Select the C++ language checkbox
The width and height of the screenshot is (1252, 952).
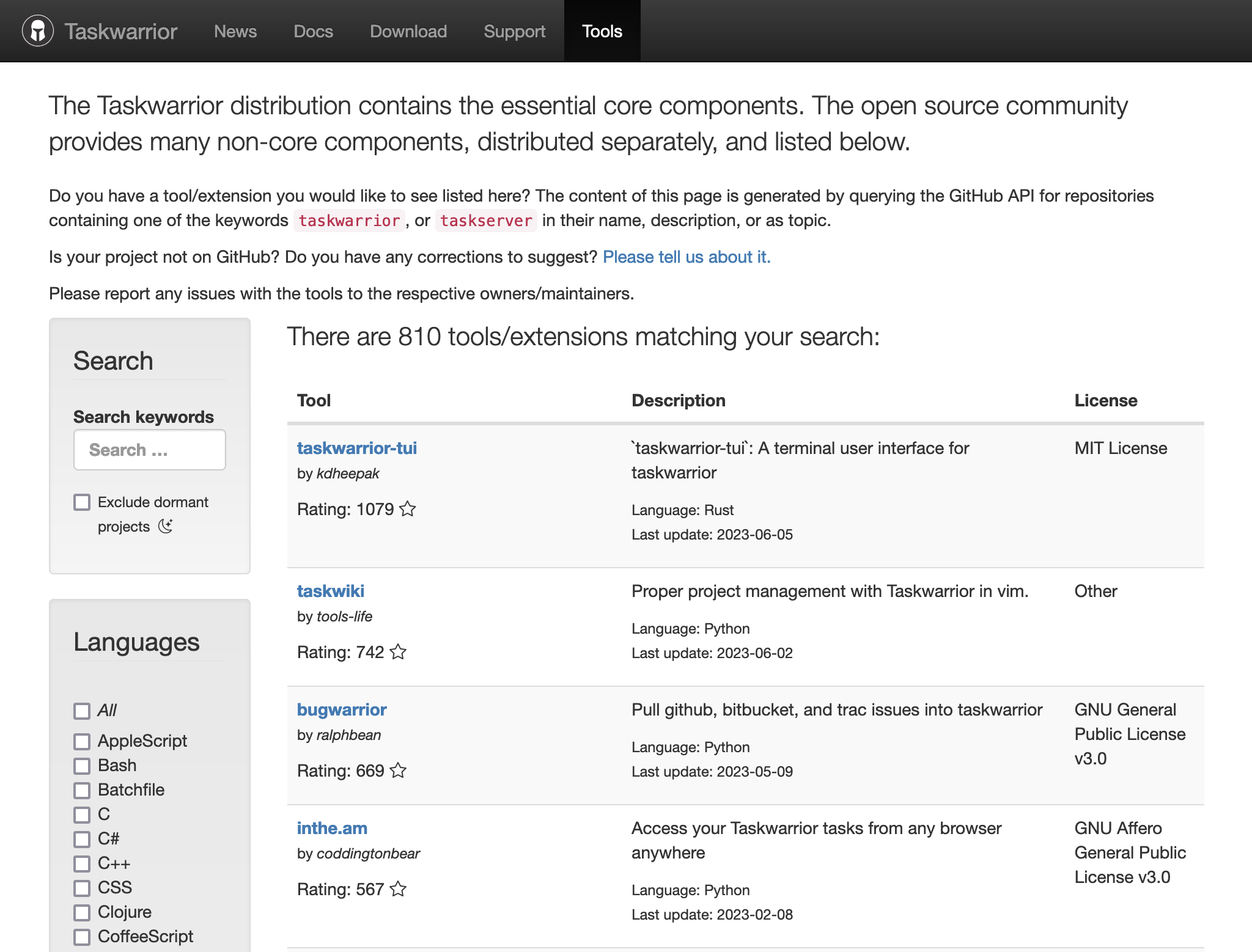82,863
